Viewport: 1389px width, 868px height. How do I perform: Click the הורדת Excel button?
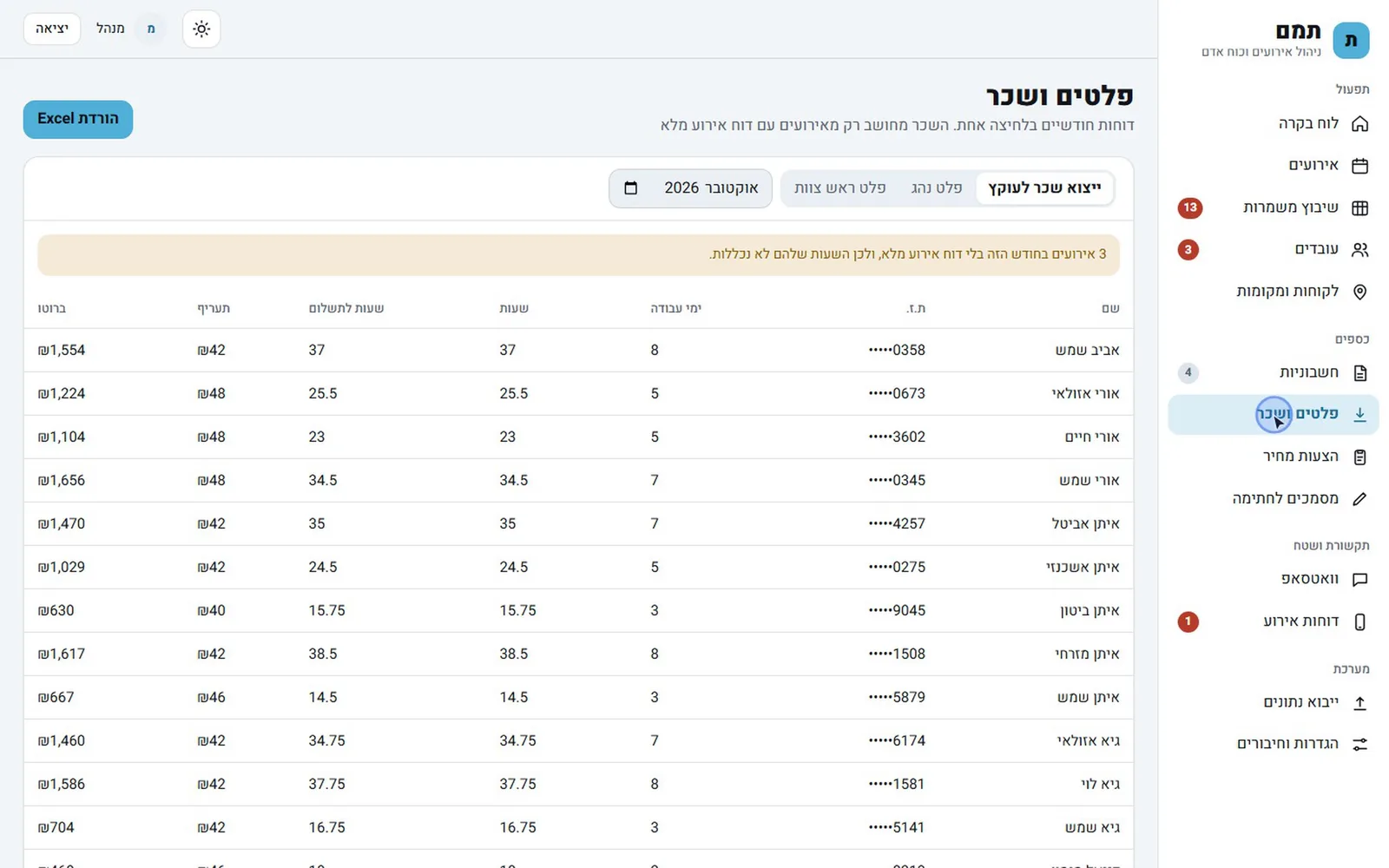tap(78, 119)
